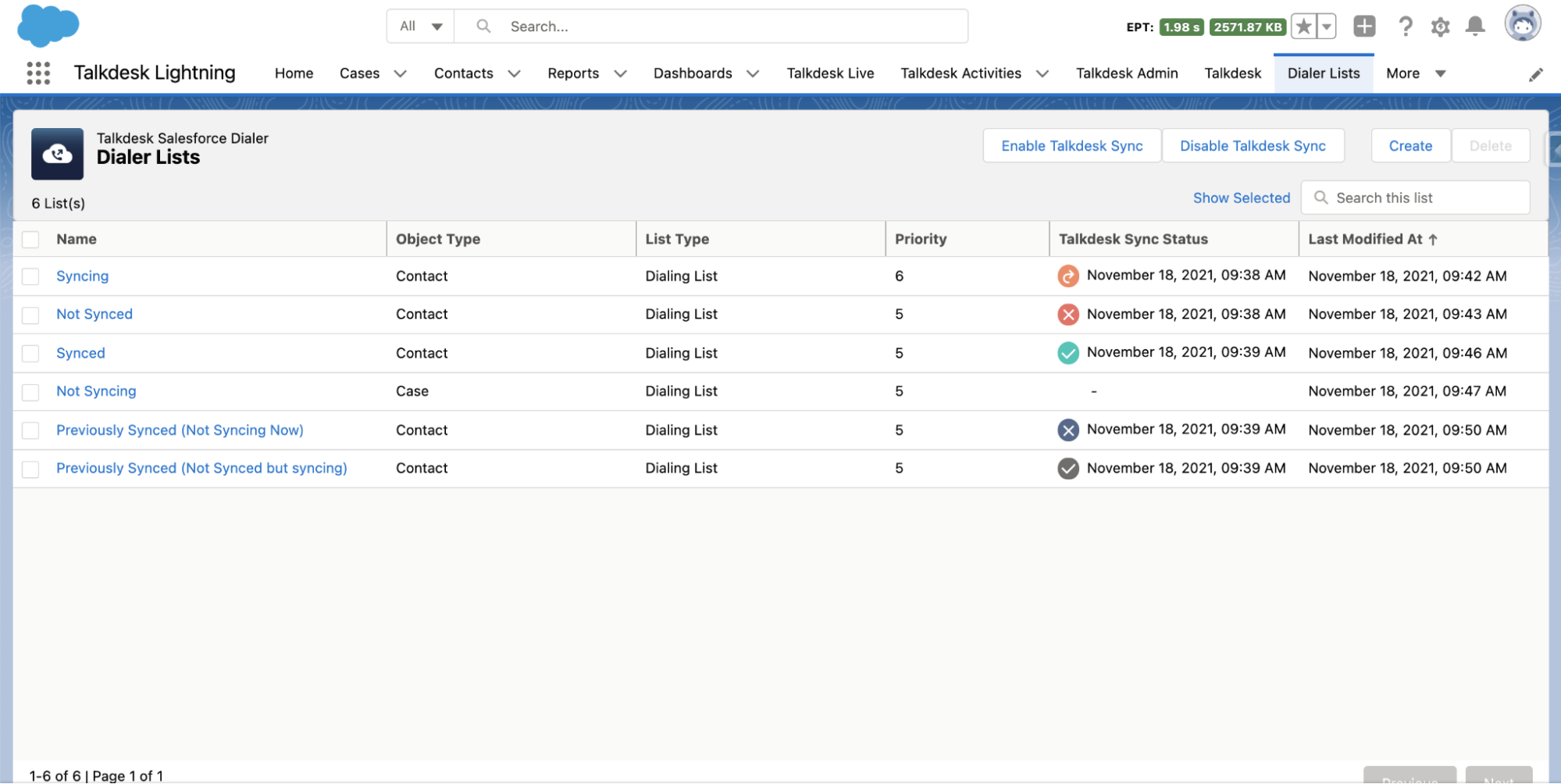Expand the Reports tab chevron
This screenshot has width=1561, height=784.
tap(620, 73)
